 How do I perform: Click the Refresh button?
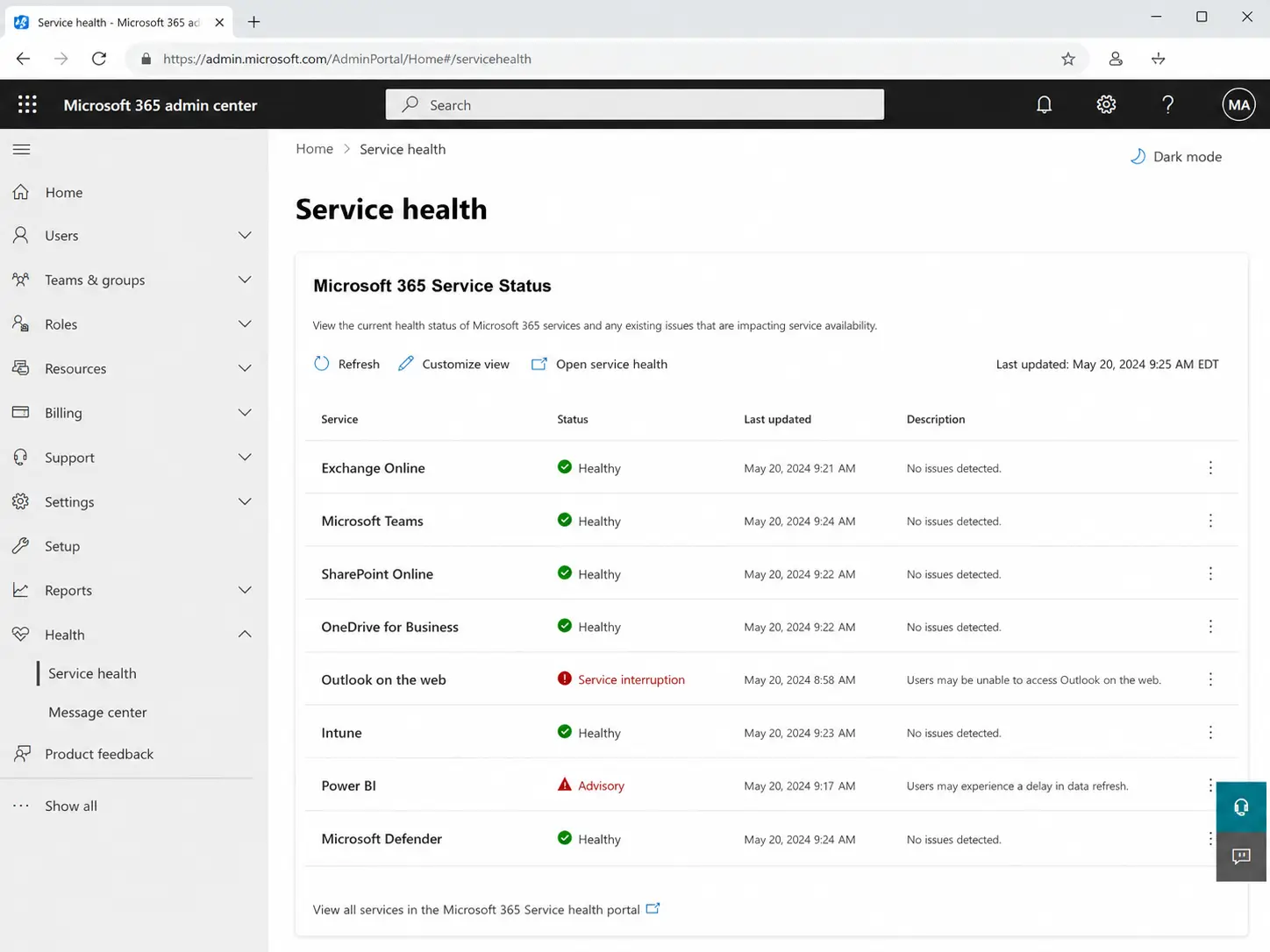[x=347, y=364]
